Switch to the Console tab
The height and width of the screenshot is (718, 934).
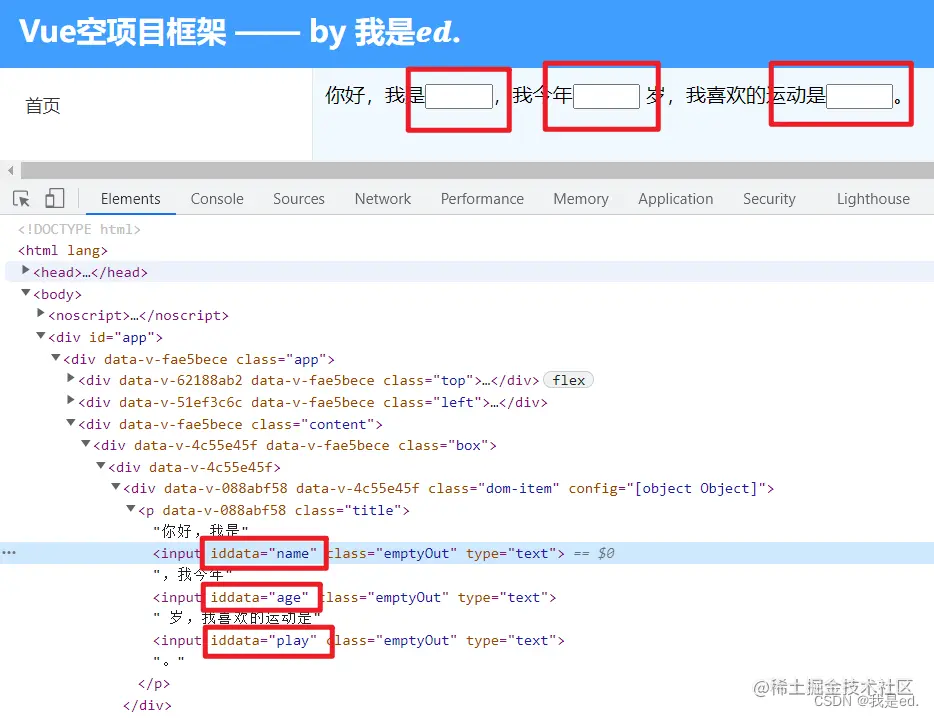[x=217, y=199]
